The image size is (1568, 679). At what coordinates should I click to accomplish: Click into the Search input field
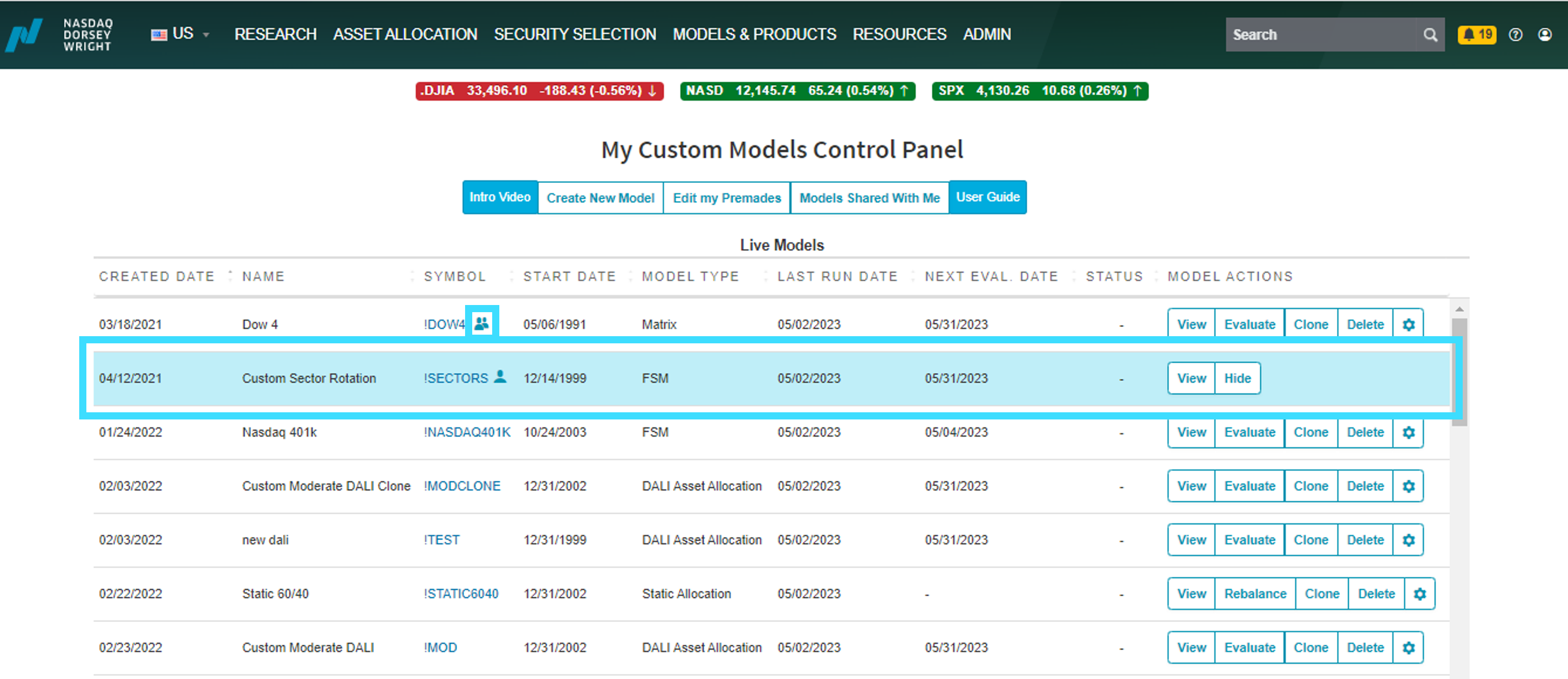pos(1323,35)
